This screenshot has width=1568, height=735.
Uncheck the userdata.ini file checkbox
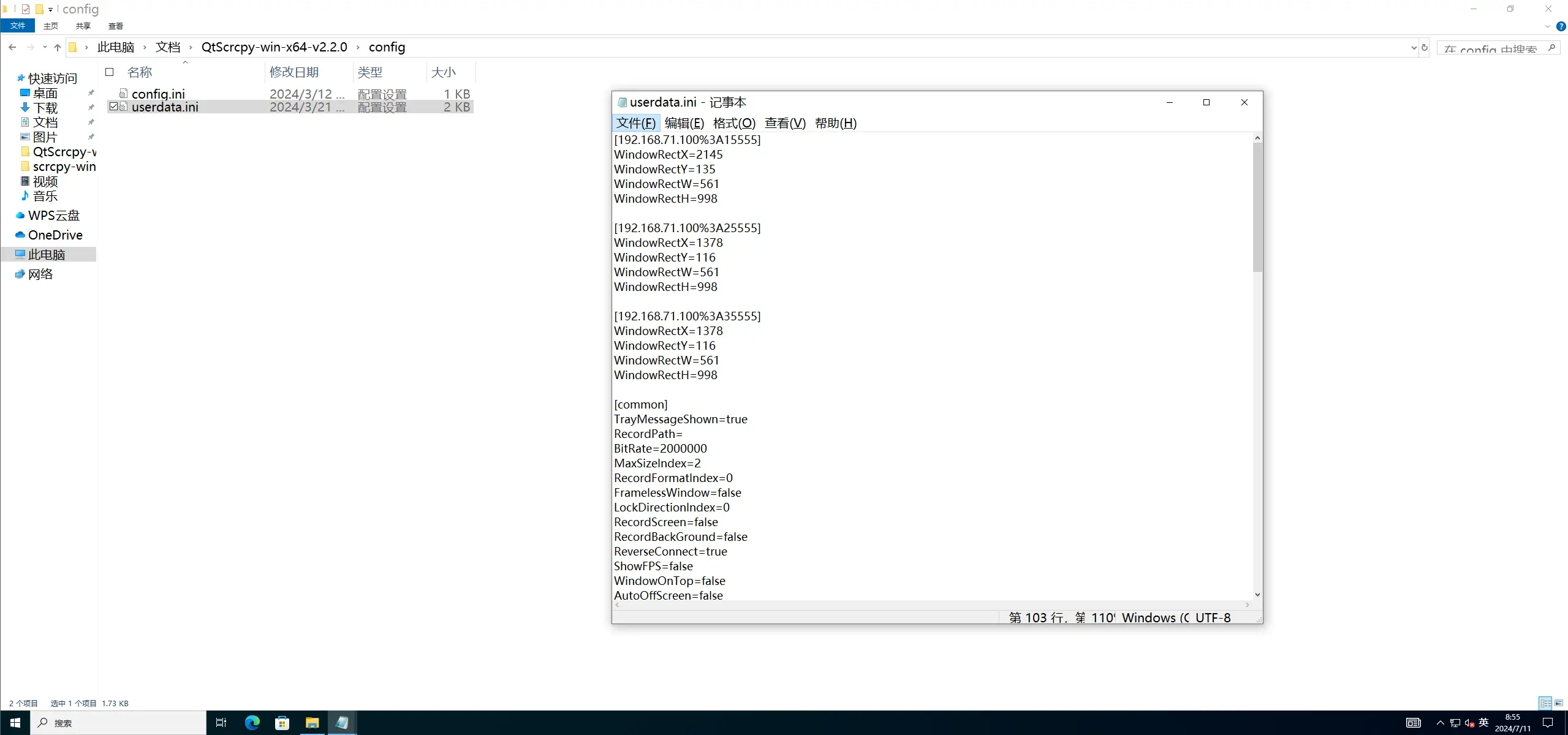point(113,107)
